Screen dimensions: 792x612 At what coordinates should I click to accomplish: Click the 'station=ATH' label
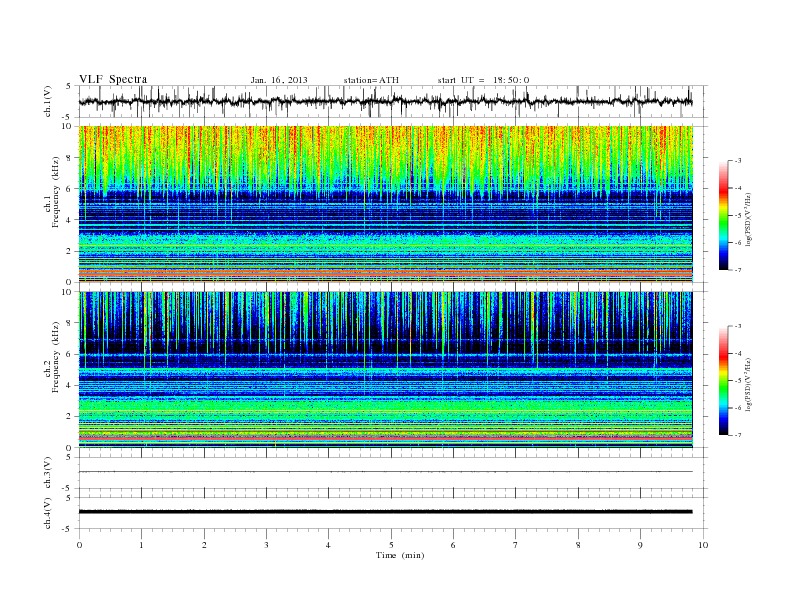pos(371,80)
